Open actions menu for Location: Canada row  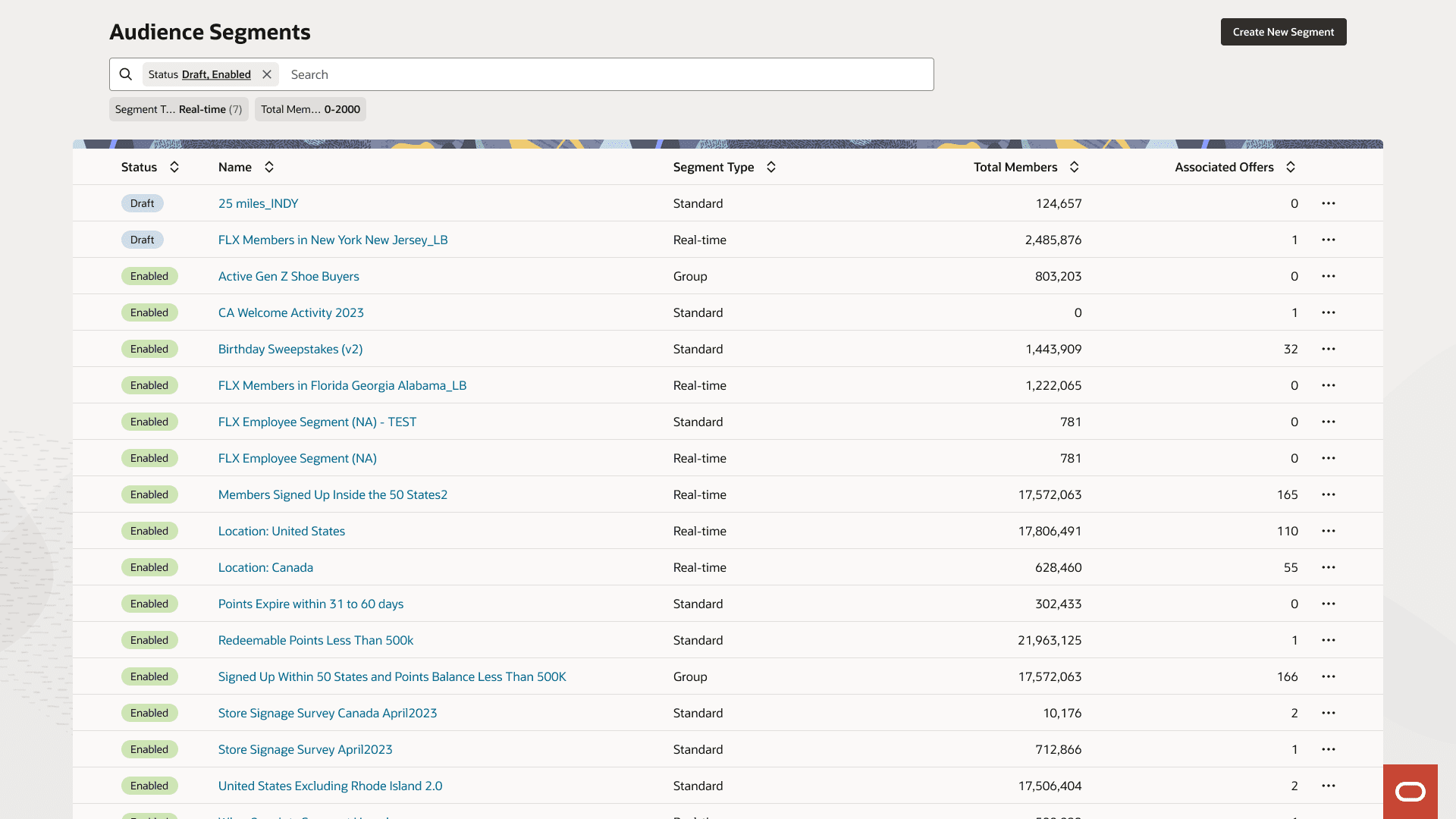1329,567
